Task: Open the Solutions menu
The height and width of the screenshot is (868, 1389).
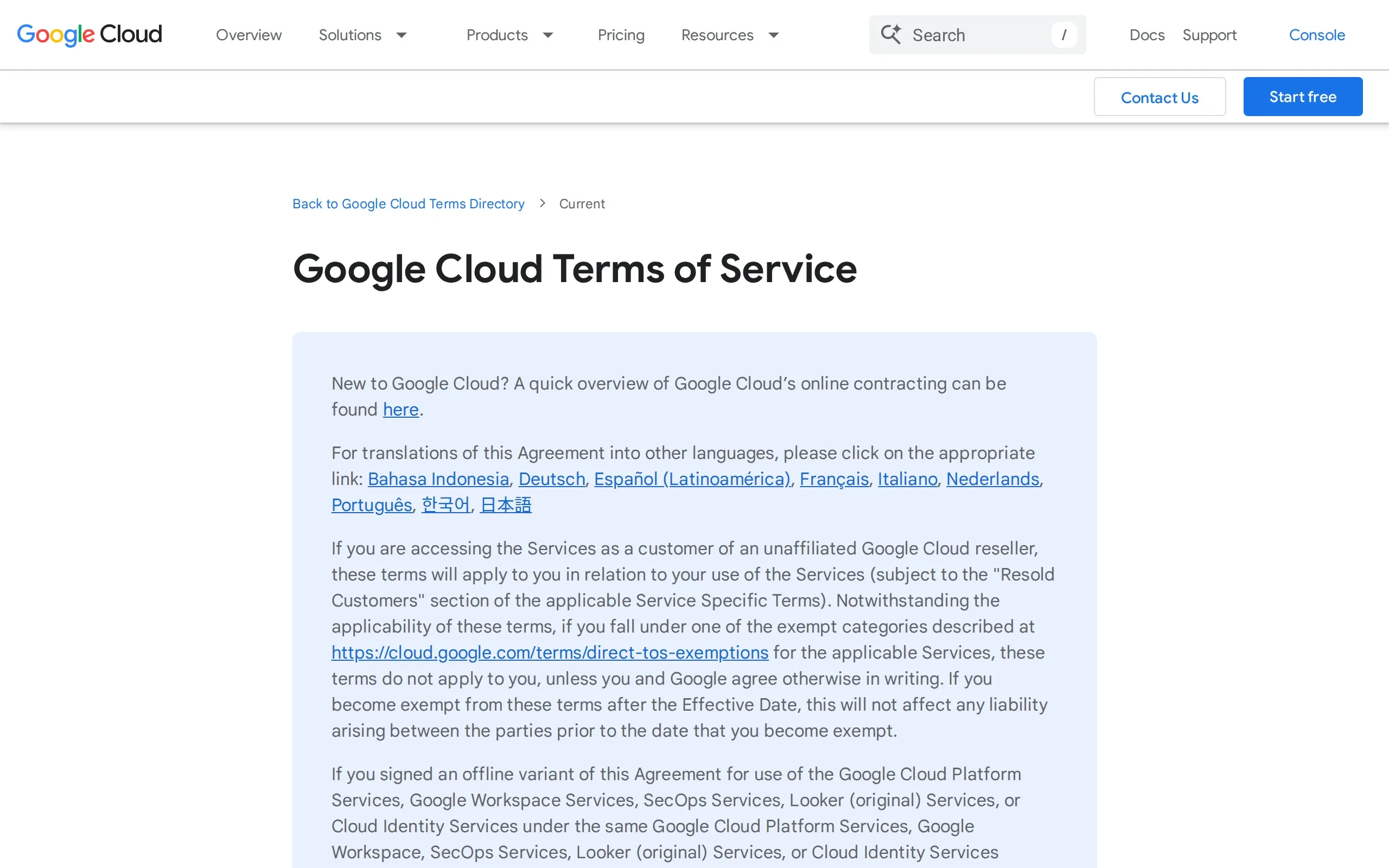Action: 350,35
